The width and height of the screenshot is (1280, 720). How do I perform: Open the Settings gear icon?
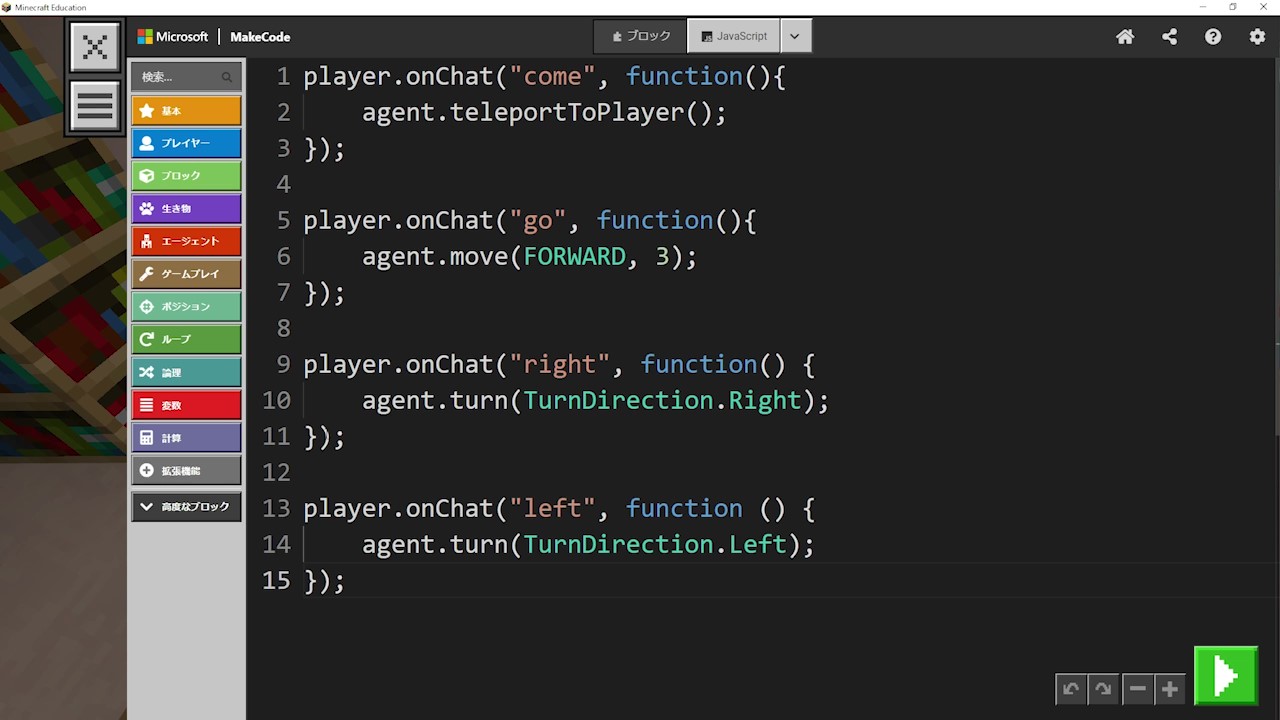coord(1257,37)
